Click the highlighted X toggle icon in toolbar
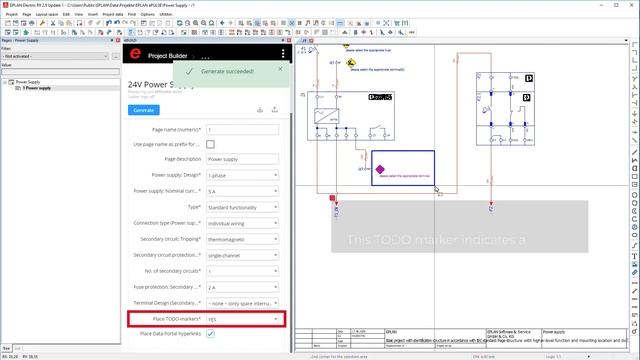Viewport: 640px width, 360px height. click(291, 23)
